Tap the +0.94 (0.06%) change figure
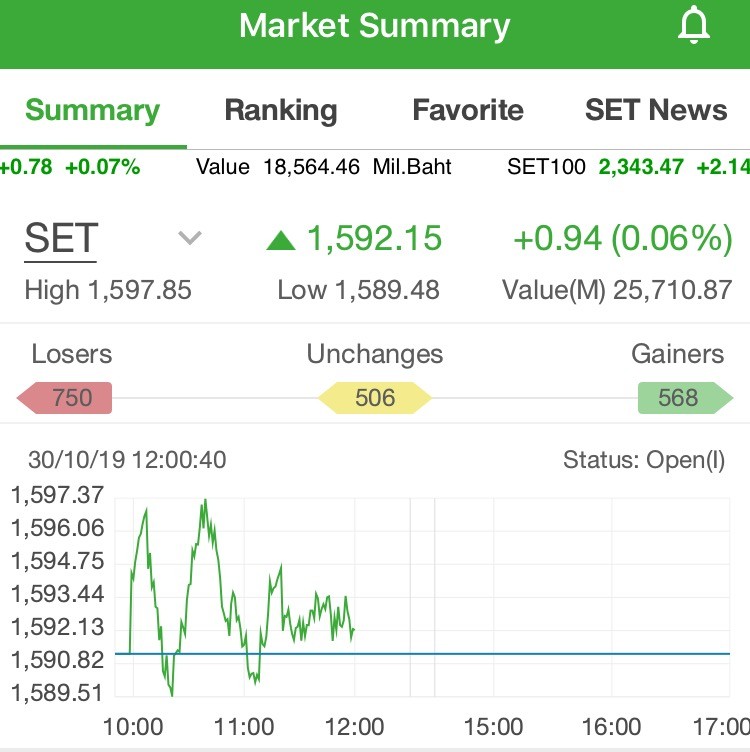Screen dimensions: 750x752 point(623,238)
